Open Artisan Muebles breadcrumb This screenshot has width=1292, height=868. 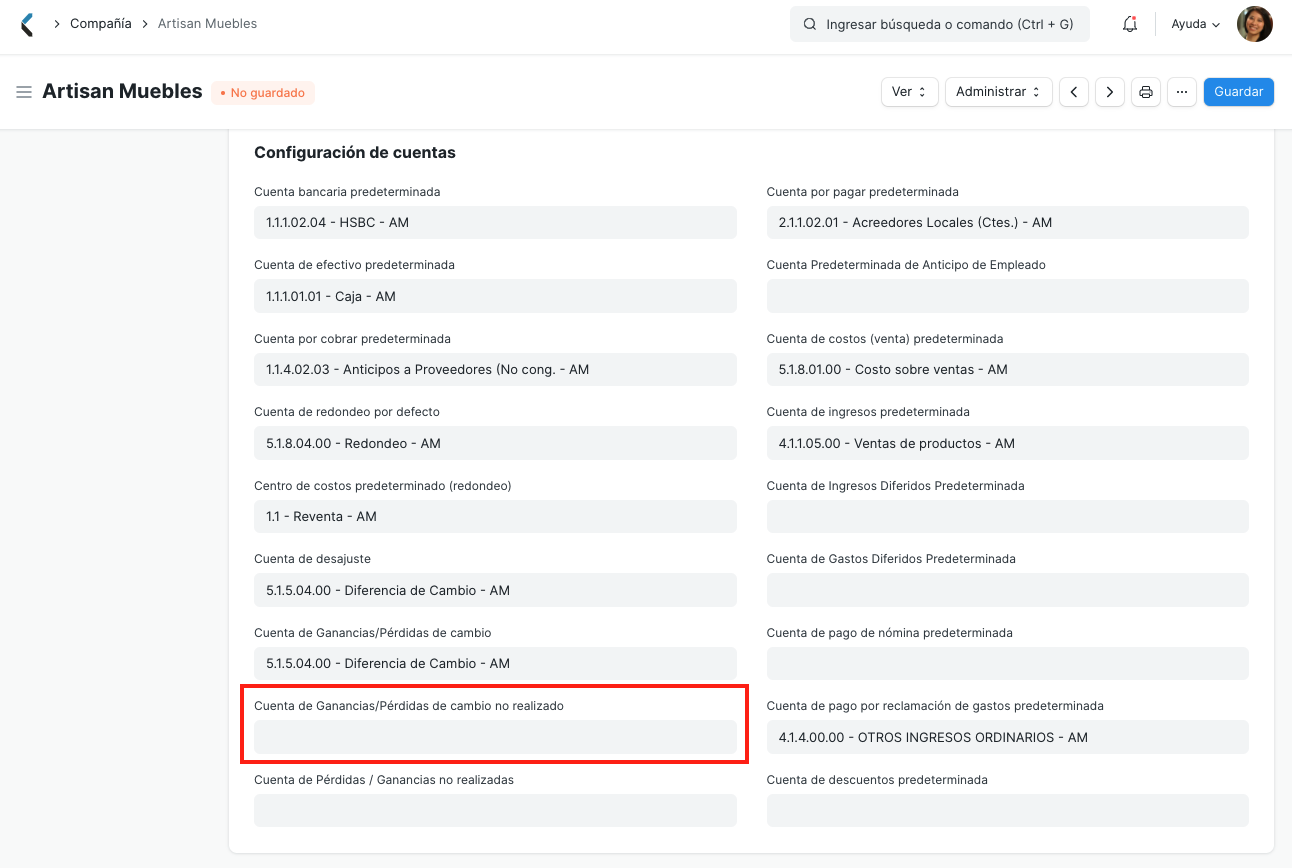click(x=207, y=24)
